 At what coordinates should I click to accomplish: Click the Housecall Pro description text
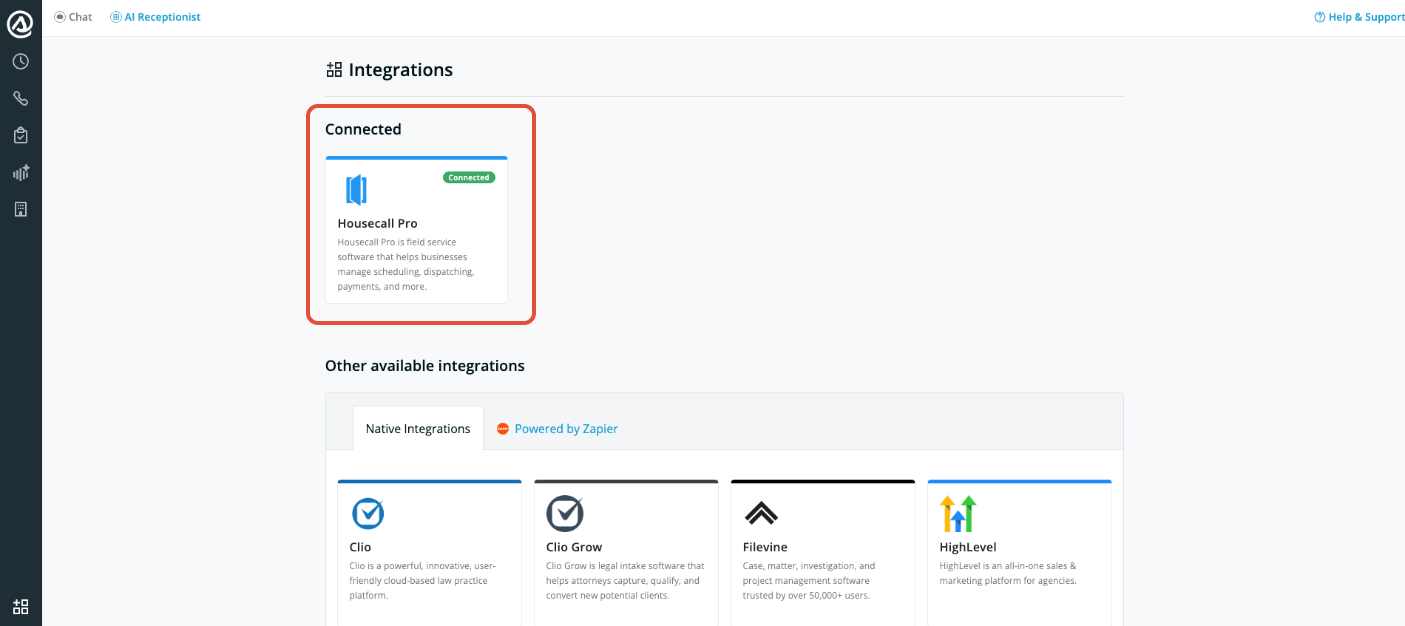point(406,264)
